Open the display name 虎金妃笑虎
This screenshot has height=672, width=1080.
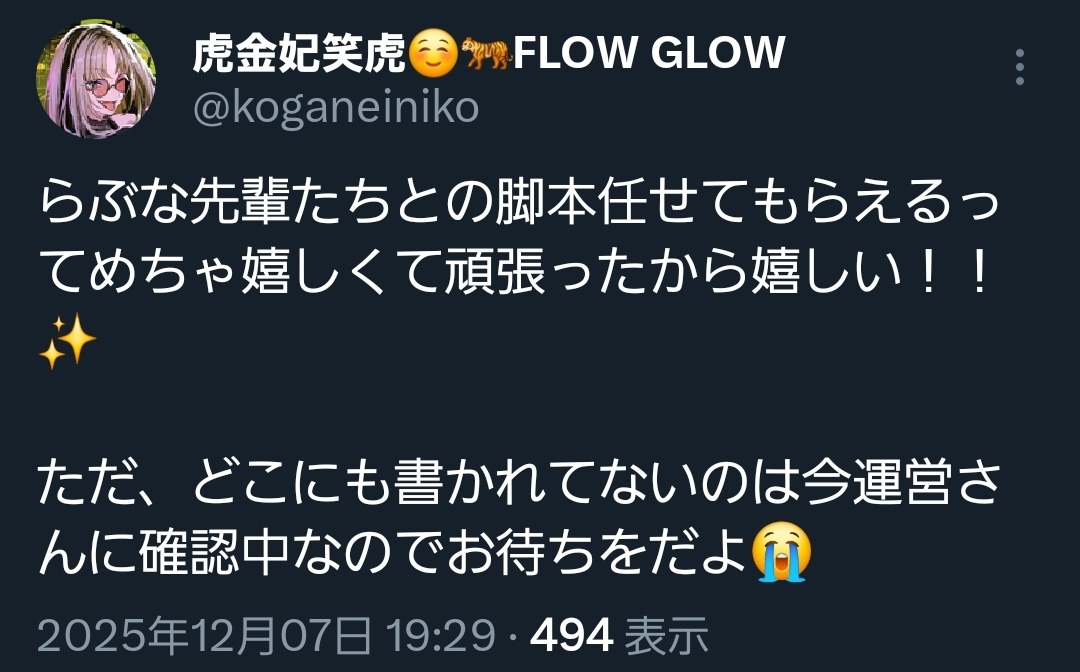300,53
